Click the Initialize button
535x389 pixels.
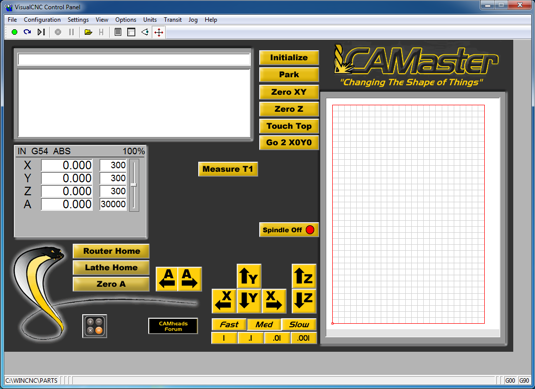[289, 58]
